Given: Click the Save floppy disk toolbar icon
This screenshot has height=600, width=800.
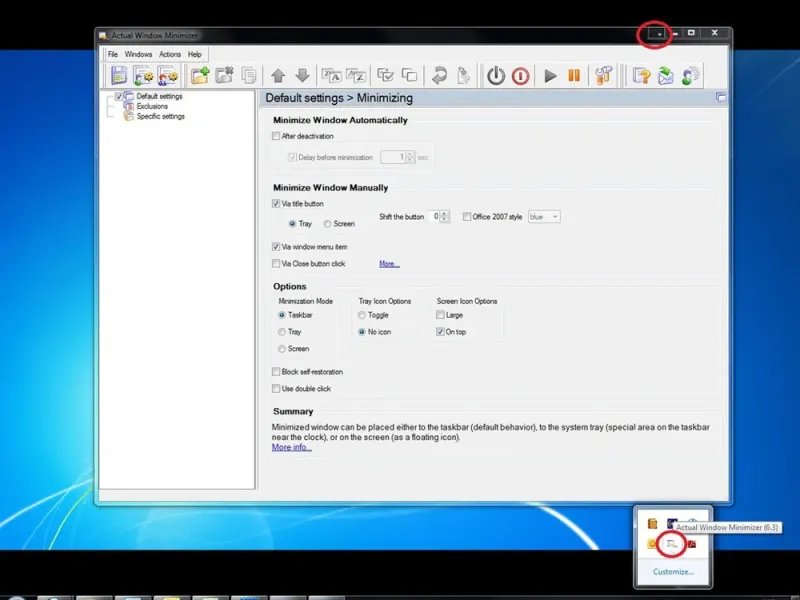Looking at the screenshot, I should [x=119, y=76].
